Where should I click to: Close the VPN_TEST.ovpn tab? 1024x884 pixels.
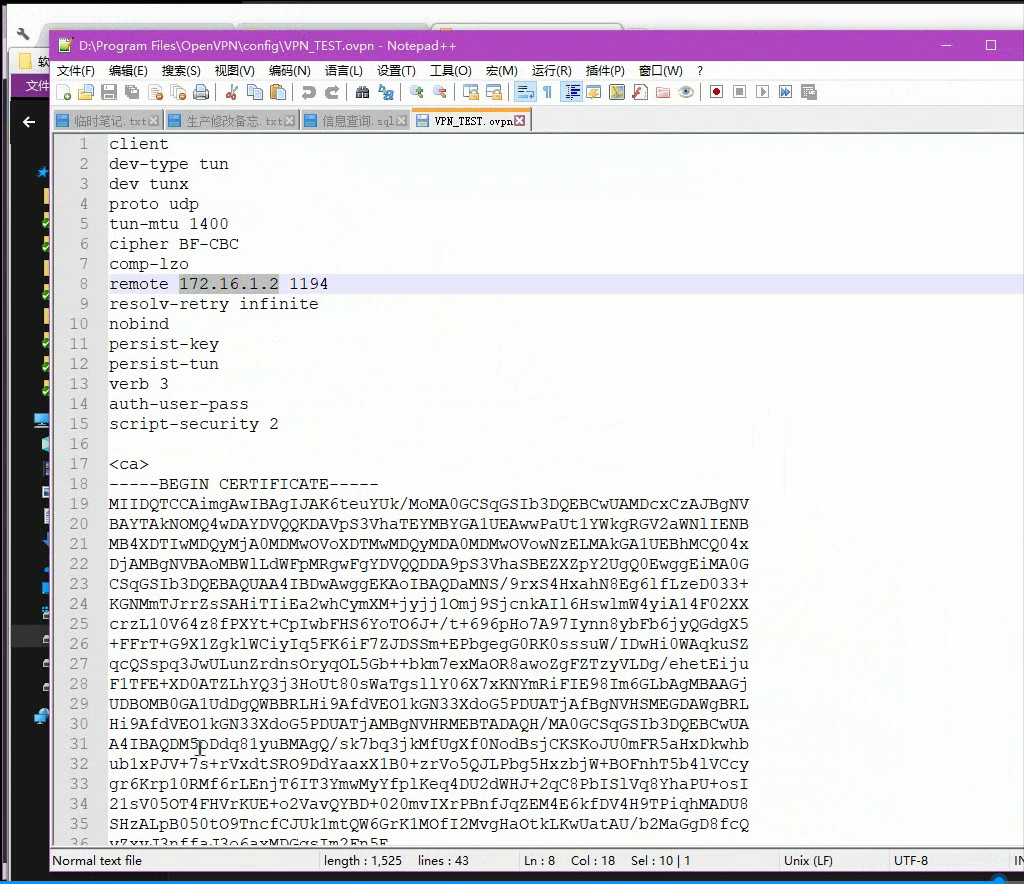coord(521,121)
